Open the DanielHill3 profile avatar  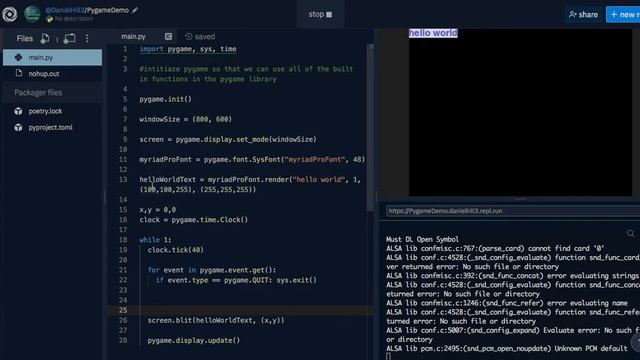32,14
